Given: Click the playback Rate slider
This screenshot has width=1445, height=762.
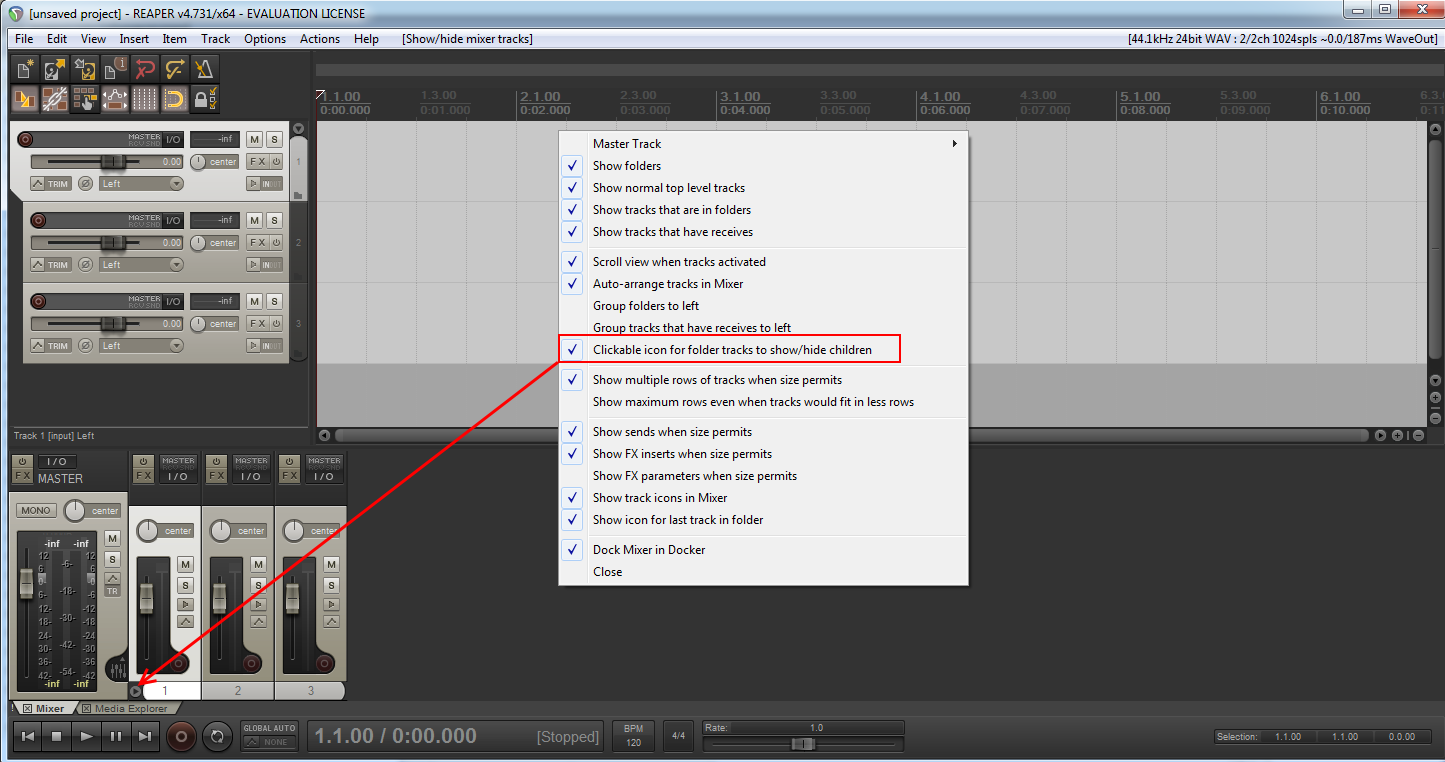Looking at the screenshot, I should (802, 743).
